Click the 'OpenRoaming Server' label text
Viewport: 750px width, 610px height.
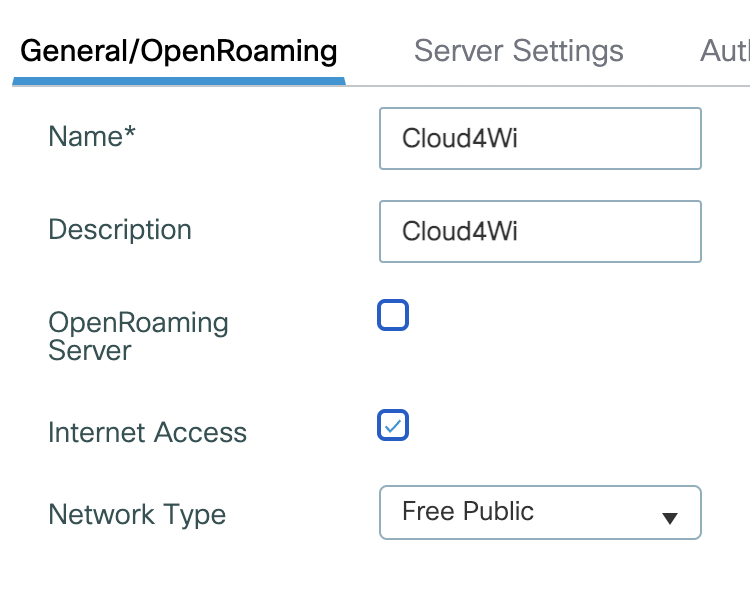[138, 336]
